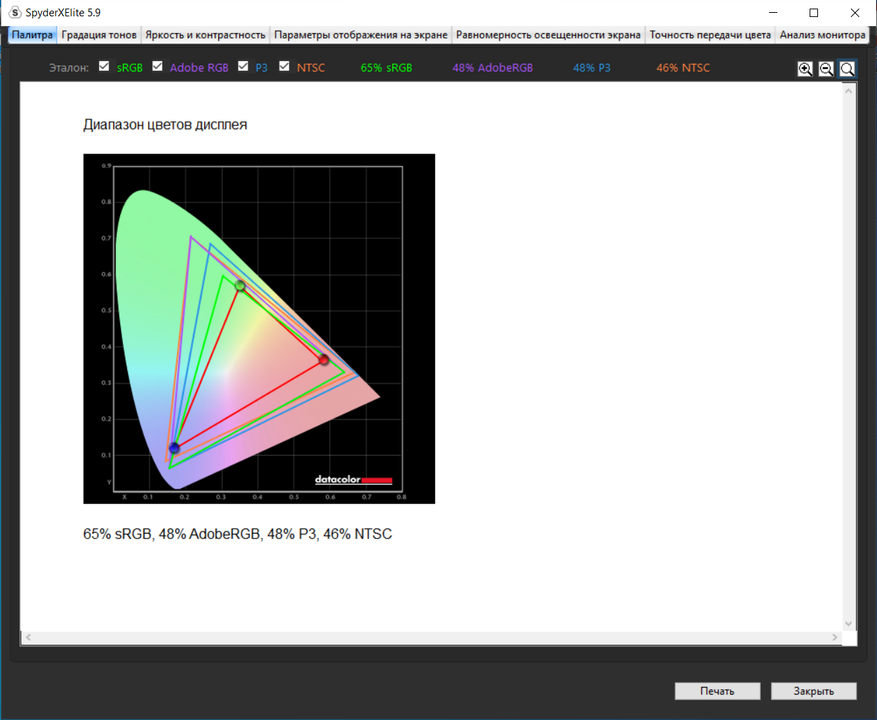Image resolution: width=877 pixels, height=720 pixels.
Task: Open the Градация тонов tab
Action: click(99, 35)
